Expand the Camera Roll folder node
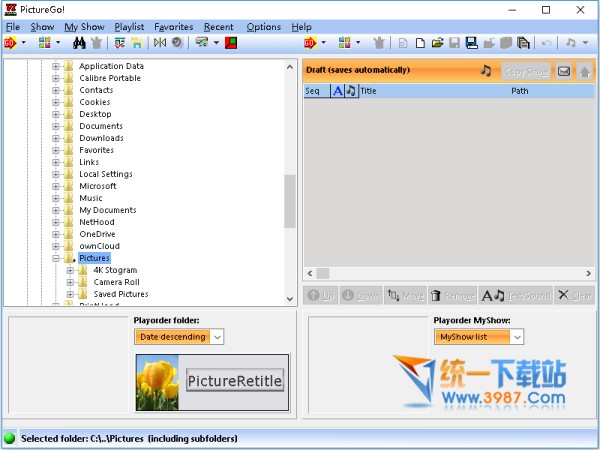600x450 pixels. (x=71, y=282)
